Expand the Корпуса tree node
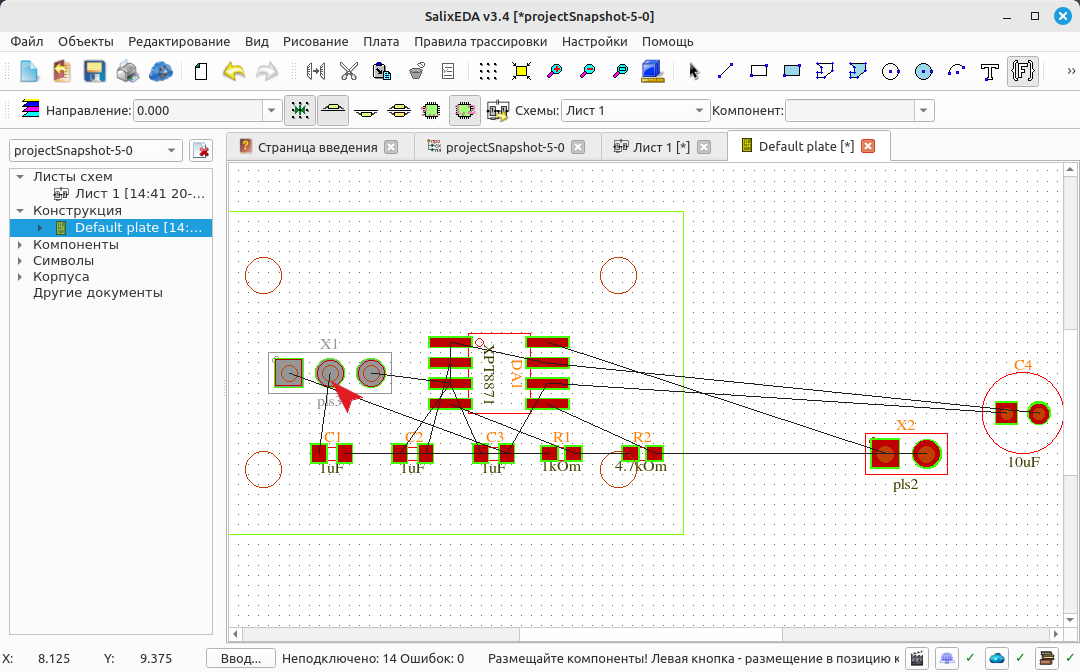 [20, 277]
